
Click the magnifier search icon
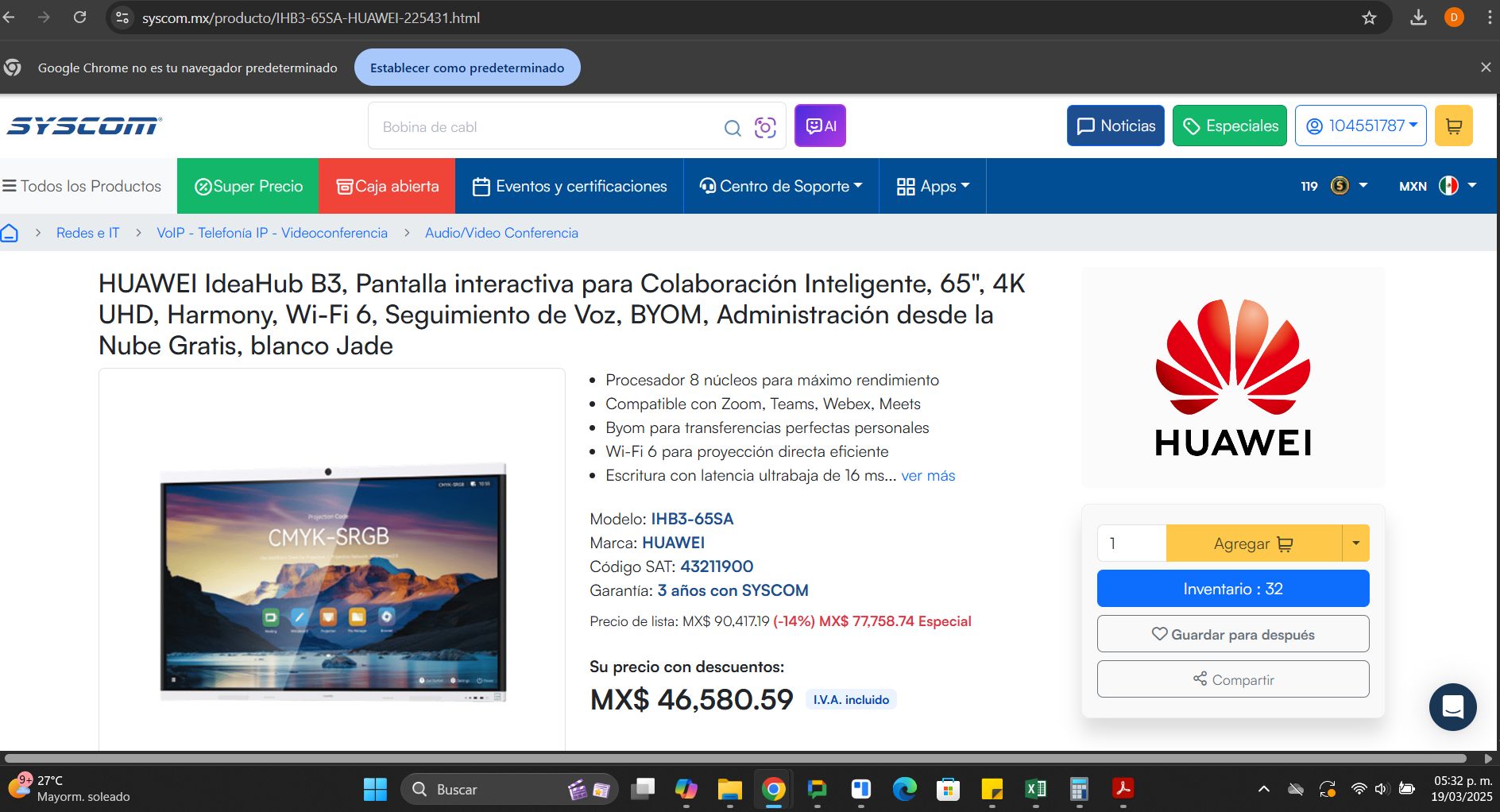click(733, 127)
